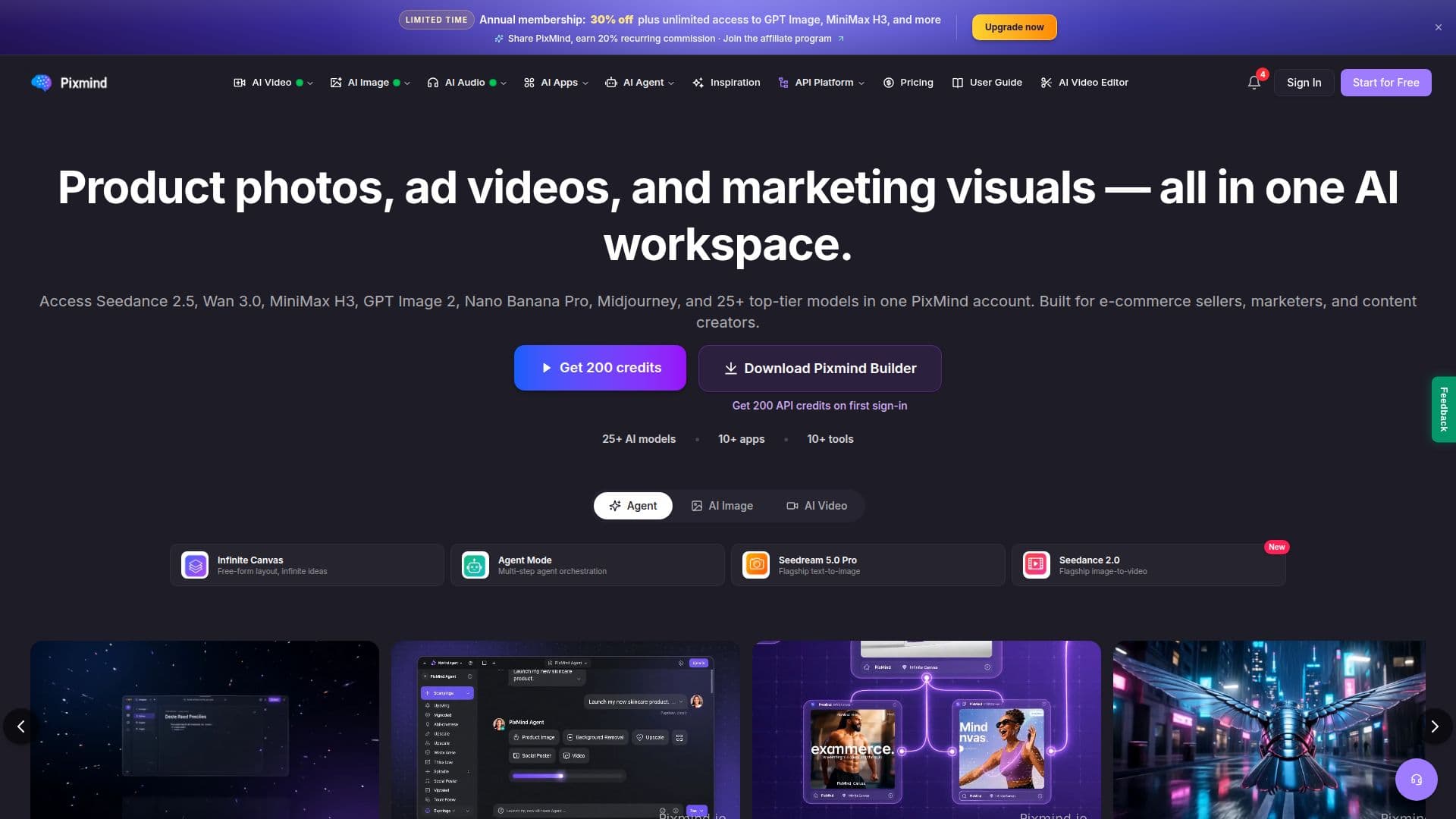Open the notifications bell icon
Viewport: 1456px width, 819px height.
[1254, 83]
